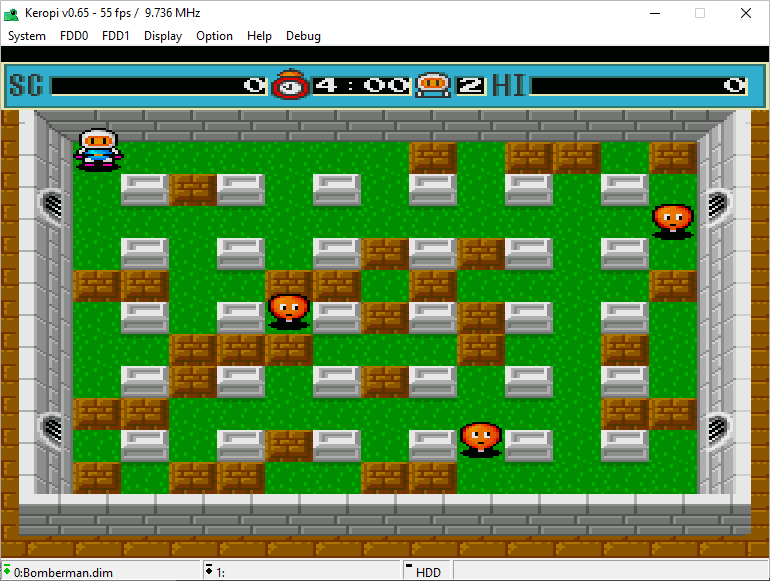
Task: Click the balloon enemy in the field center
Action: click(289, 311)
